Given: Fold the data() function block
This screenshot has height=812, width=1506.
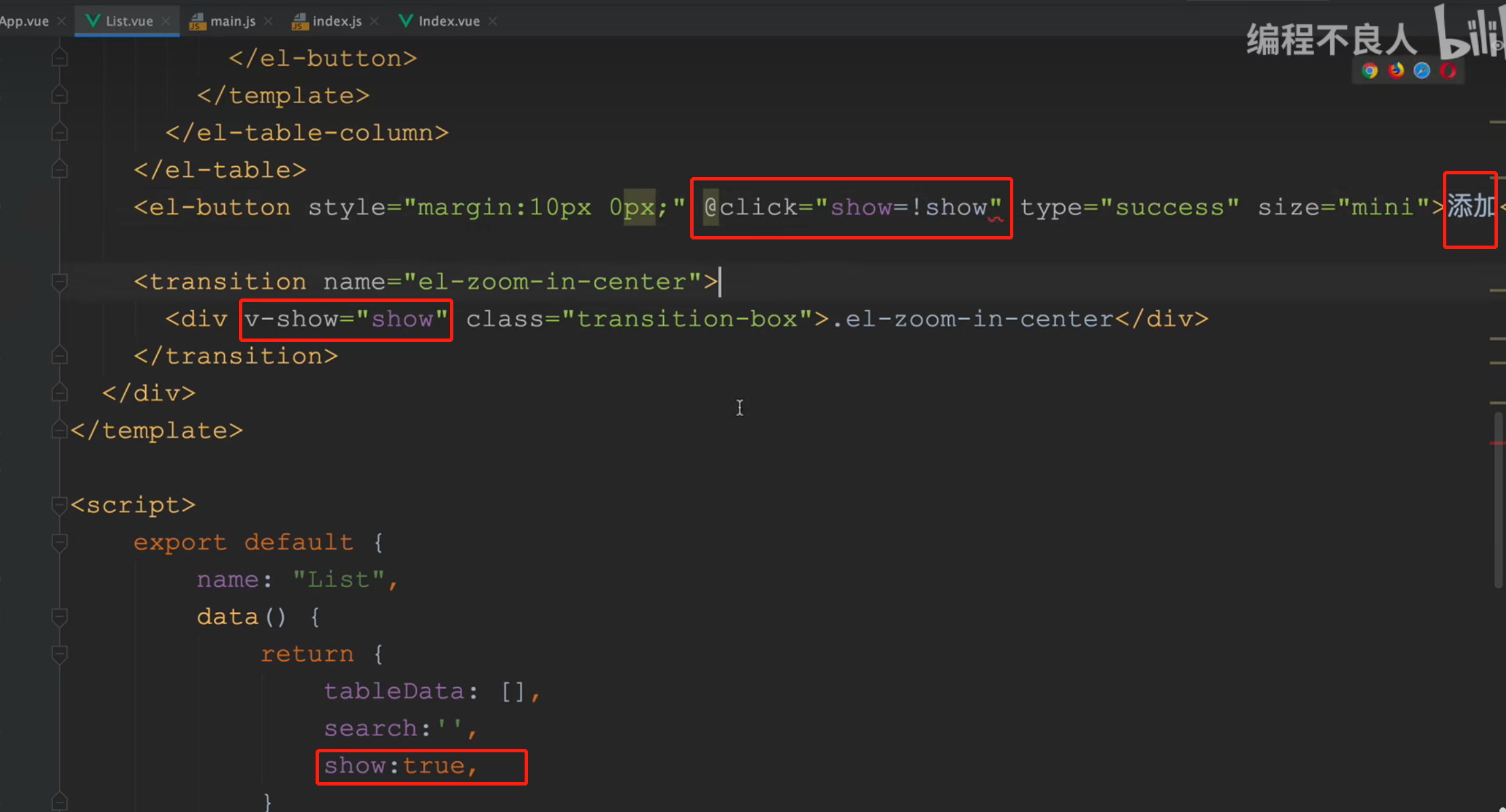Looking at the screenshot, I should tap(60, 617).
